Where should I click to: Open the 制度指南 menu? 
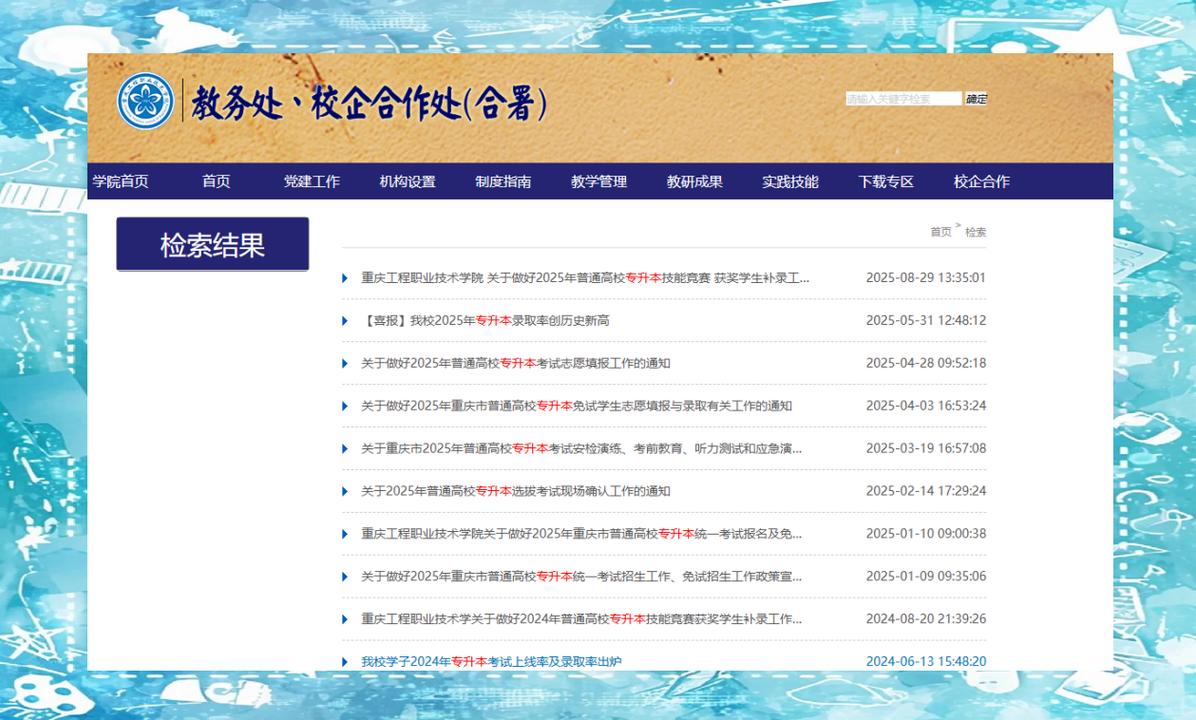pyautogui.click(x=503, y=181)
